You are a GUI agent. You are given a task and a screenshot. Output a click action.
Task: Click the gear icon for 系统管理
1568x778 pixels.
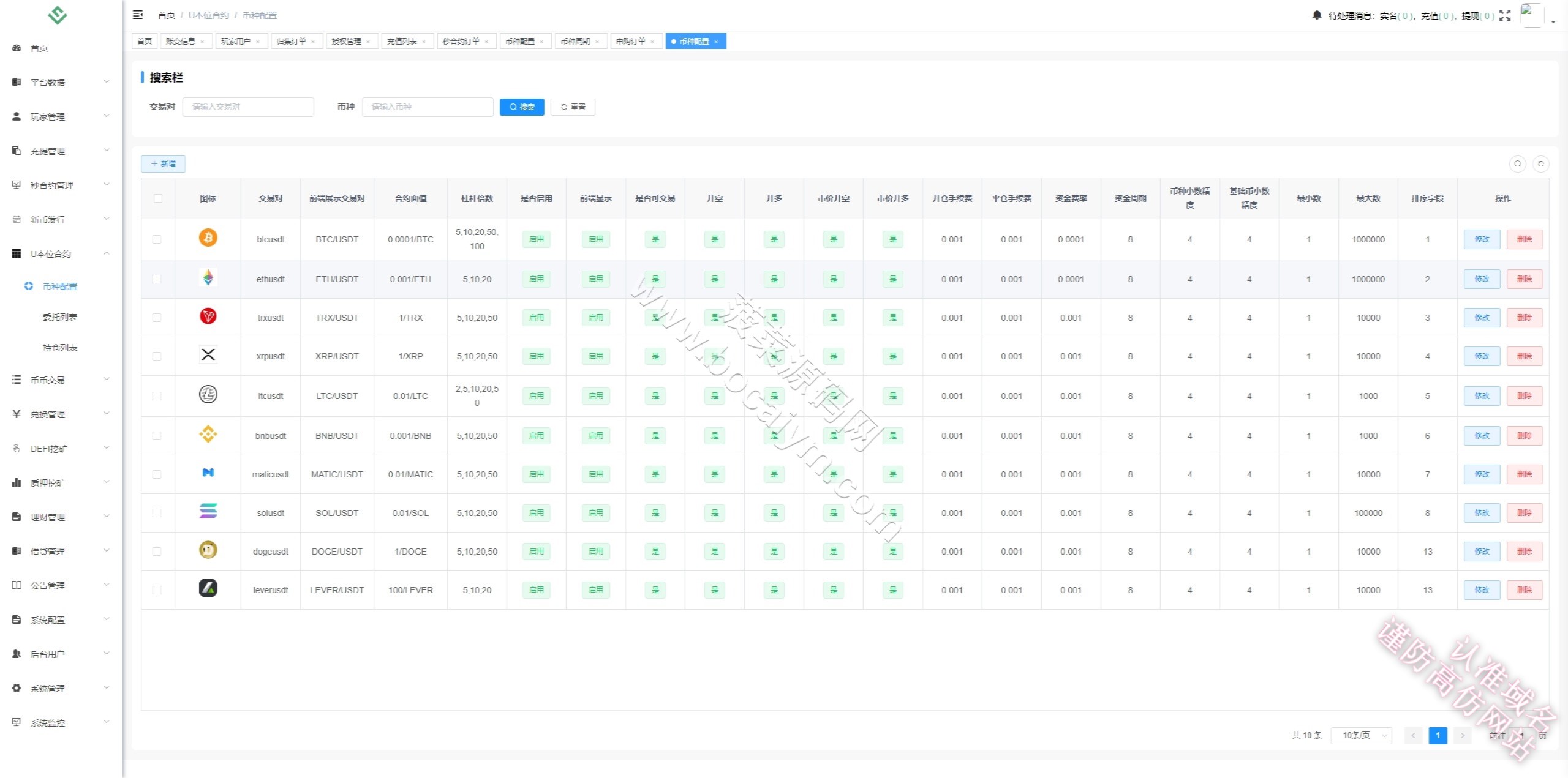click(17, 688)
